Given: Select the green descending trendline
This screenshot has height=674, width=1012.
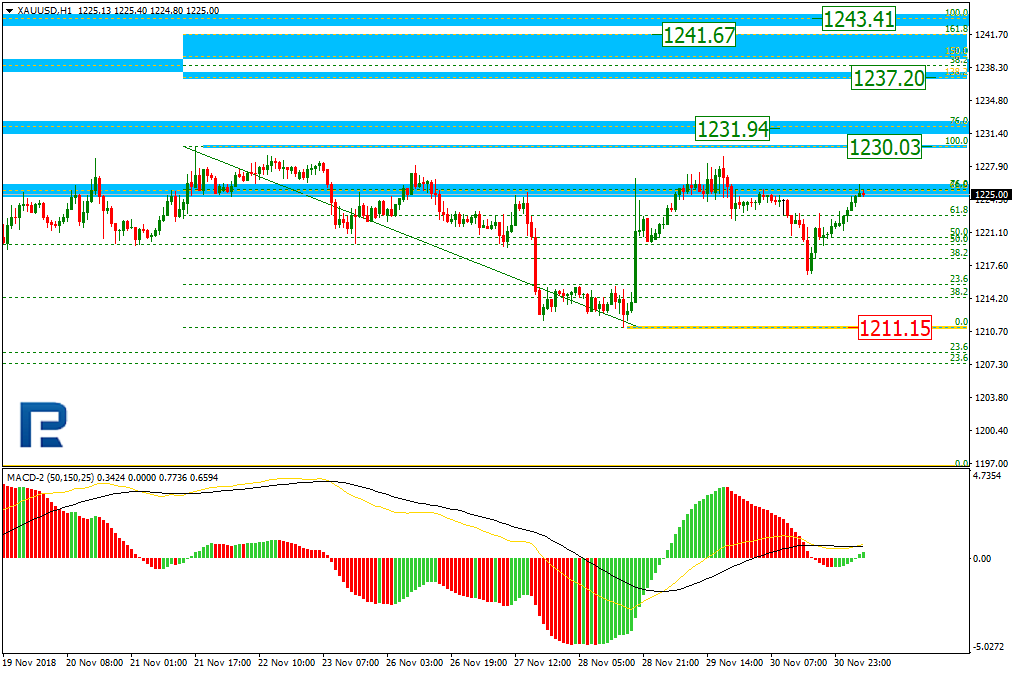Looking at the screenshot, I should 413,237.
